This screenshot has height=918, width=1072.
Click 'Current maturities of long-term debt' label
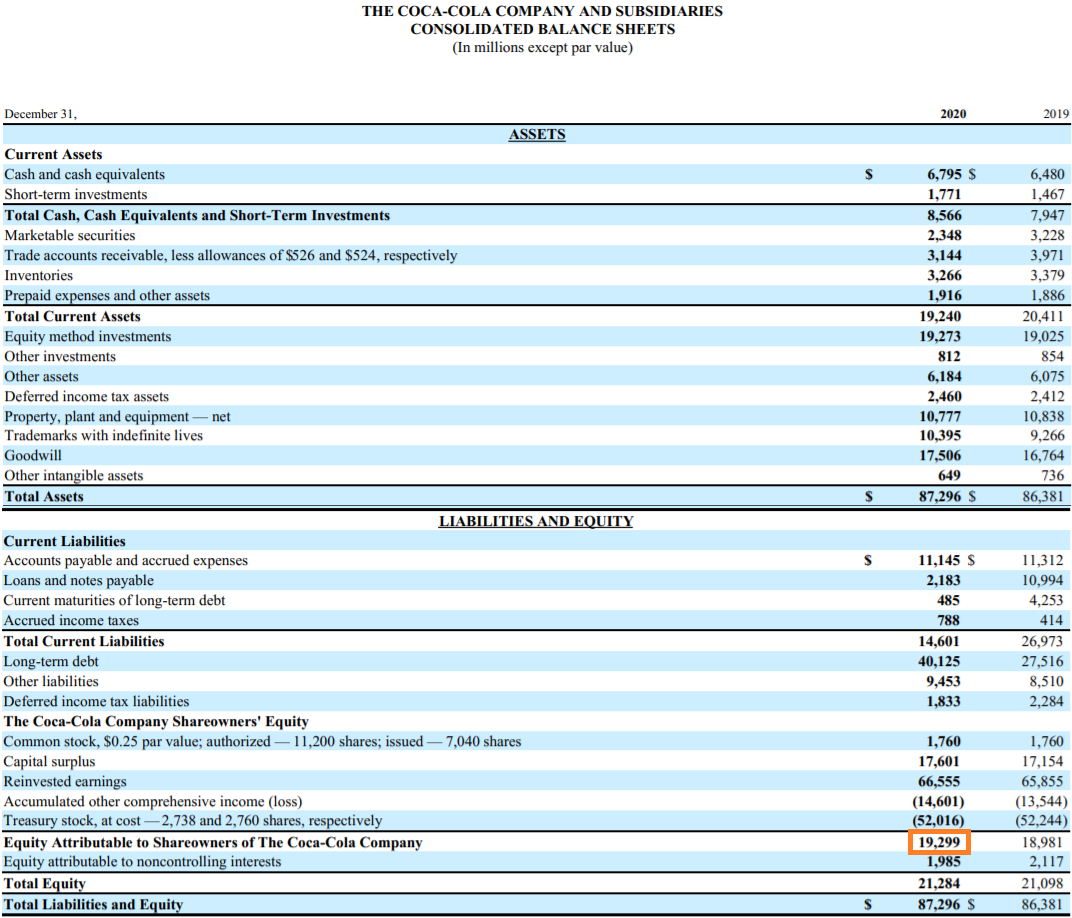114,600
